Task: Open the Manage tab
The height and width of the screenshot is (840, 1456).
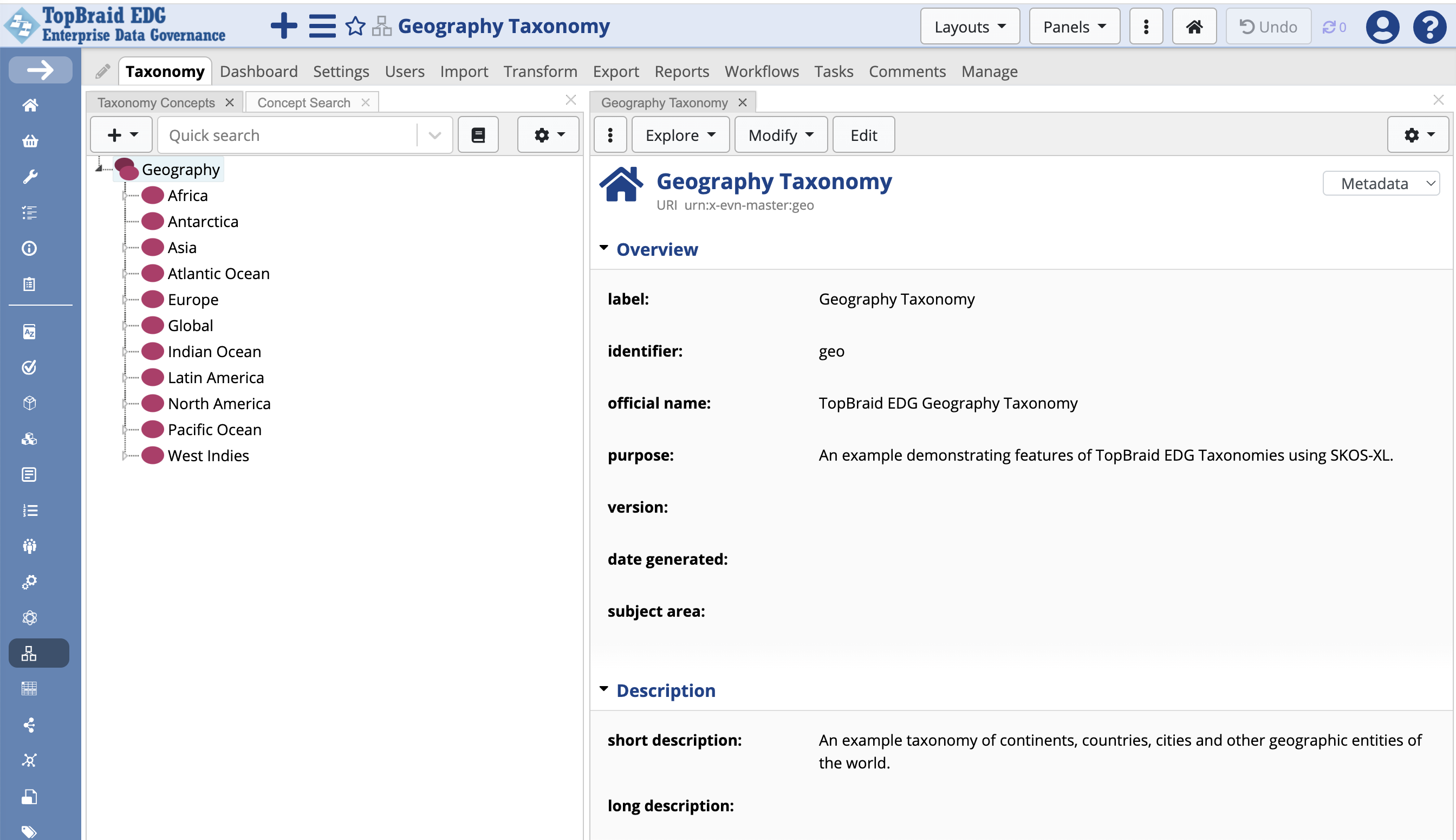Action: coord(990,72)
